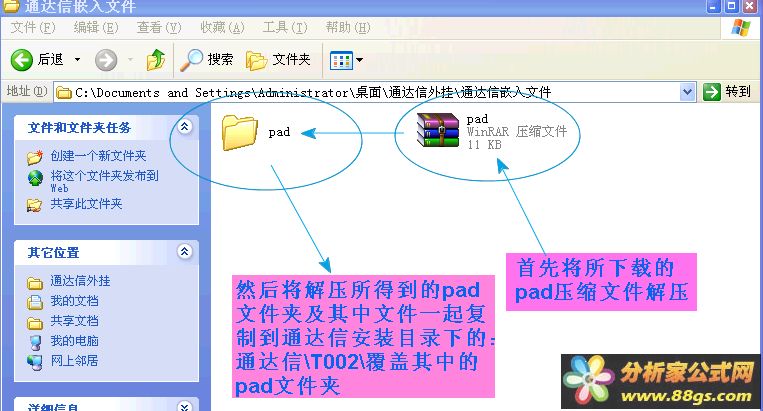Click the green Go (转到) arrow button
This screenshot has width=763, height=411.
(x=711, y=92)
